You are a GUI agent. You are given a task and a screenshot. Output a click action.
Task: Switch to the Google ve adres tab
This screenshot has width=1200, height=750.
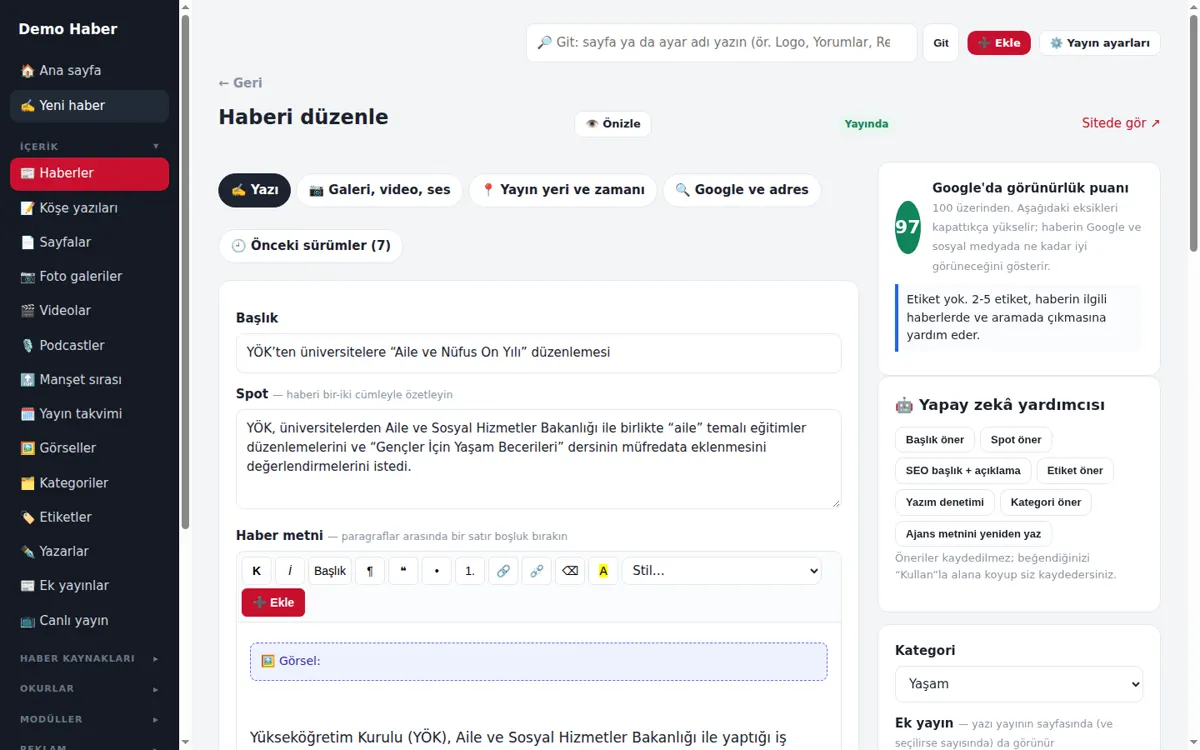click(x=742, y=190)
